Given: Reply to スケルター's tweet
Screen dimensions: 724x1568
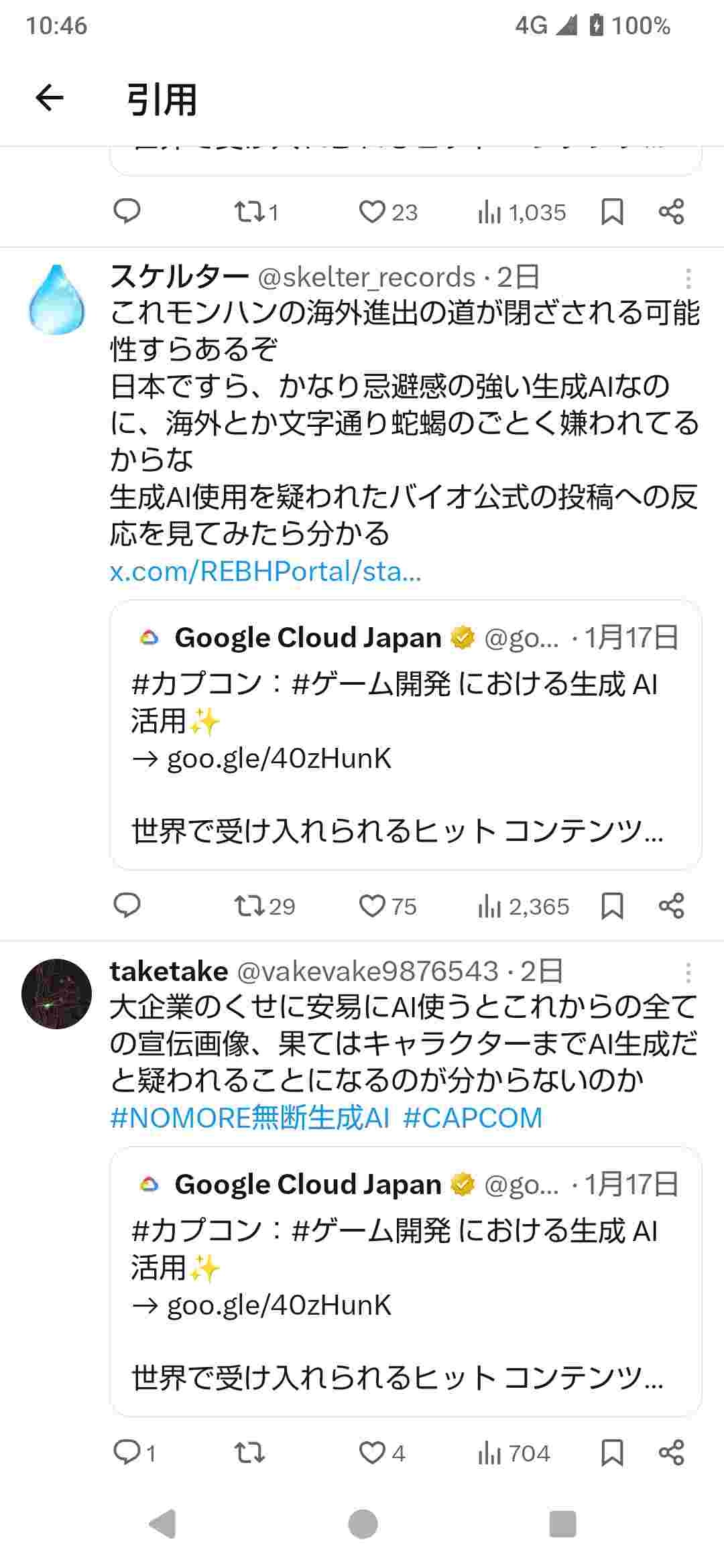Looking at the screenshot, I should (x=127, y=906).
